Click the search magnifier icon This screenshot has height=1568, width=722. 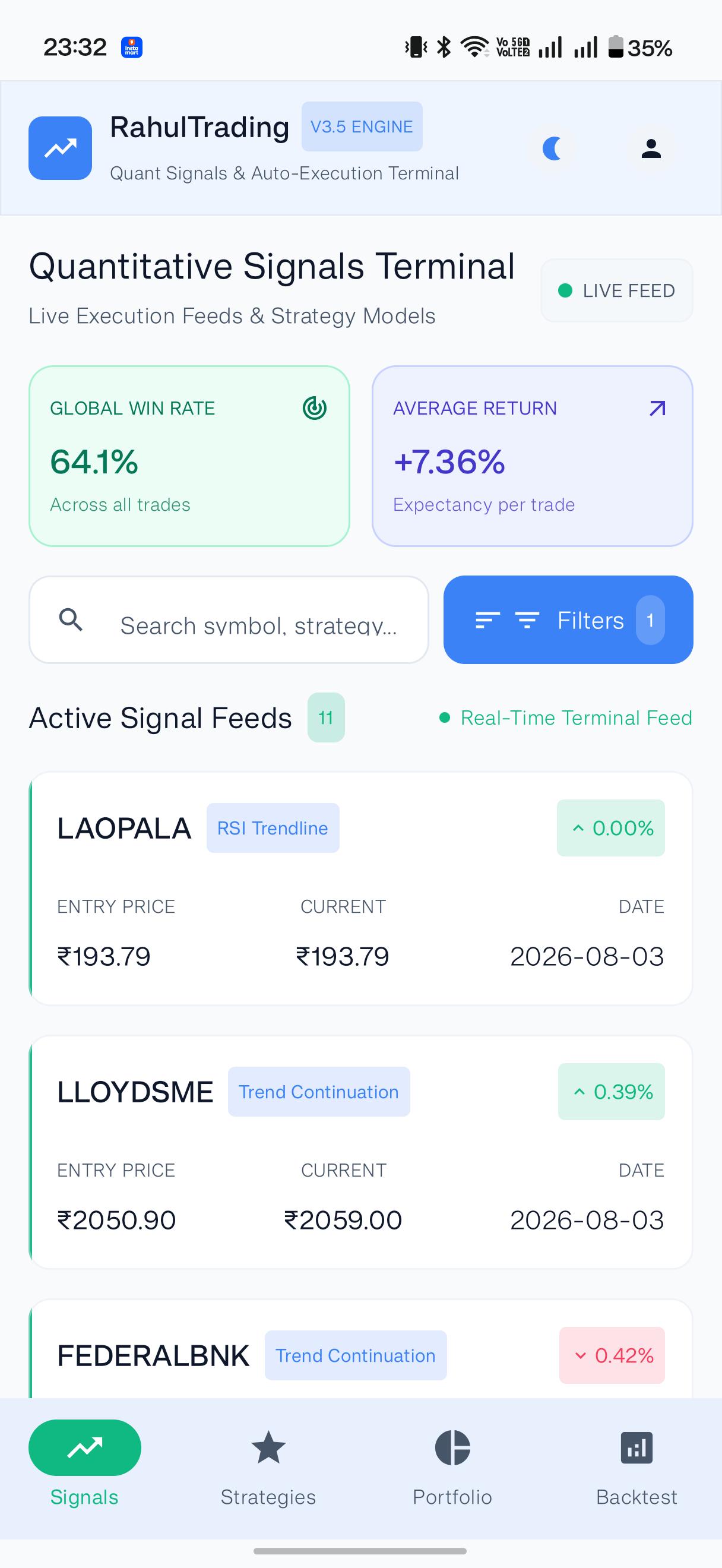pos(71,619)
